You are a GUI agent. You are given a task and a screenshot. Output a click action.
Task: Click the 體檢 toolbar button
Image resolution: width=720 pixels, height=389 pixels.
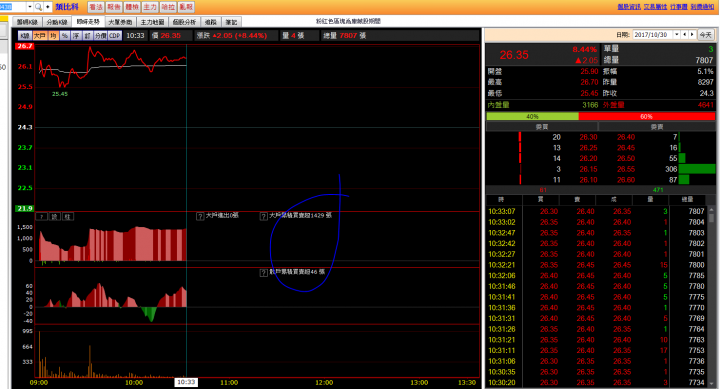(132, 7)
